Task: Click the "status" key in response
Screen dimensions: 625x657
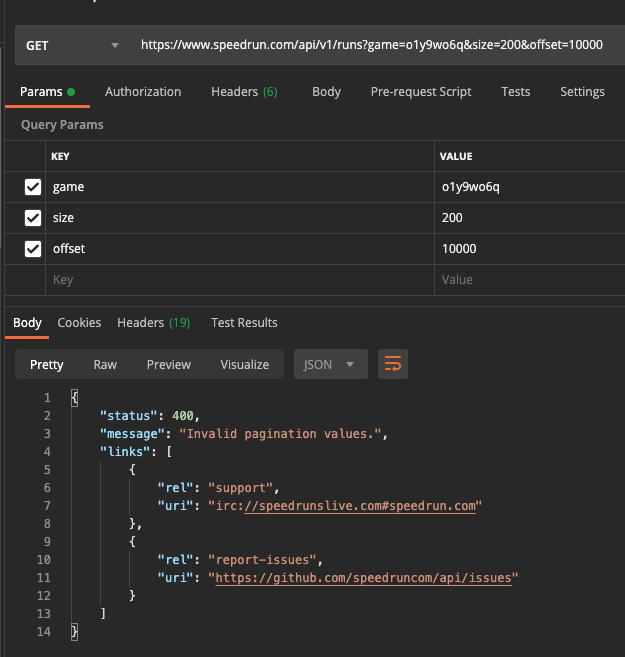Action: [129, 416]
